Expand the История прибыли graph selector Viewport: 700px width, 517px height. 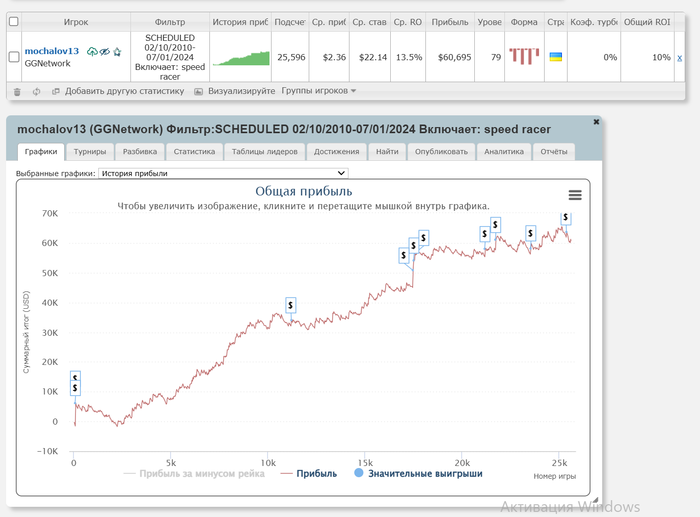pyautogui.click(x=223, y=173)
